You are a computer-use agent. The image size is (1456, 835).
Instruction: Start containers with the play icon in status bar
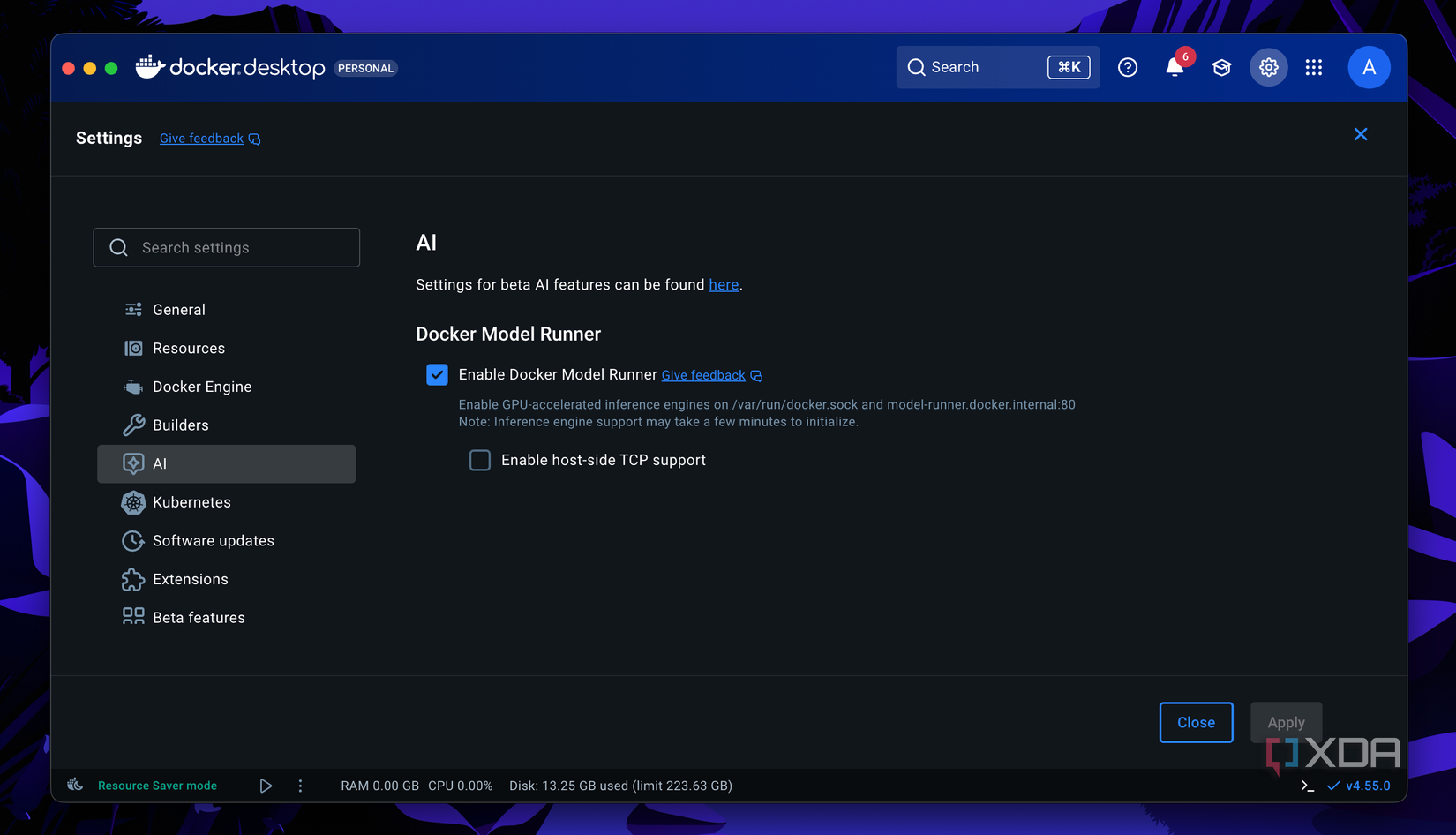point(266,785)
